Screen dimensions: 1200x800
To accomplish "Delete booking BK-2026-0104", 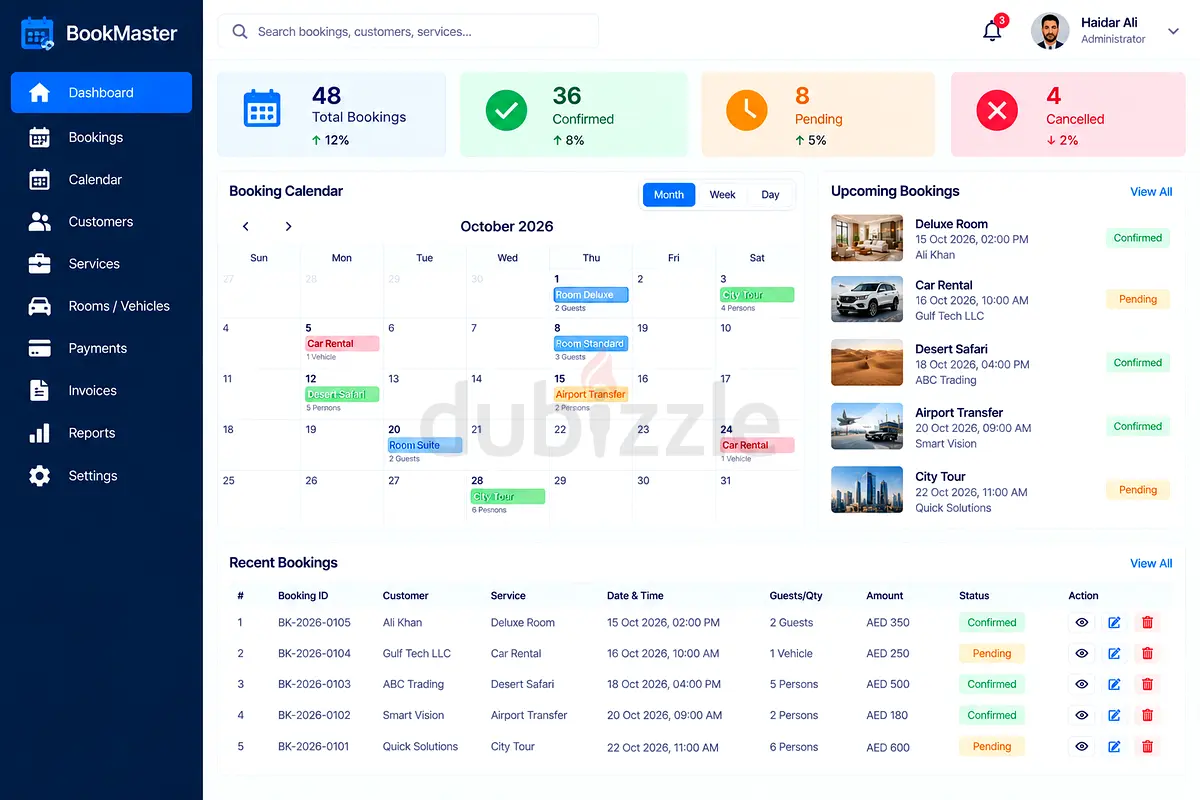I will 1147,653.
